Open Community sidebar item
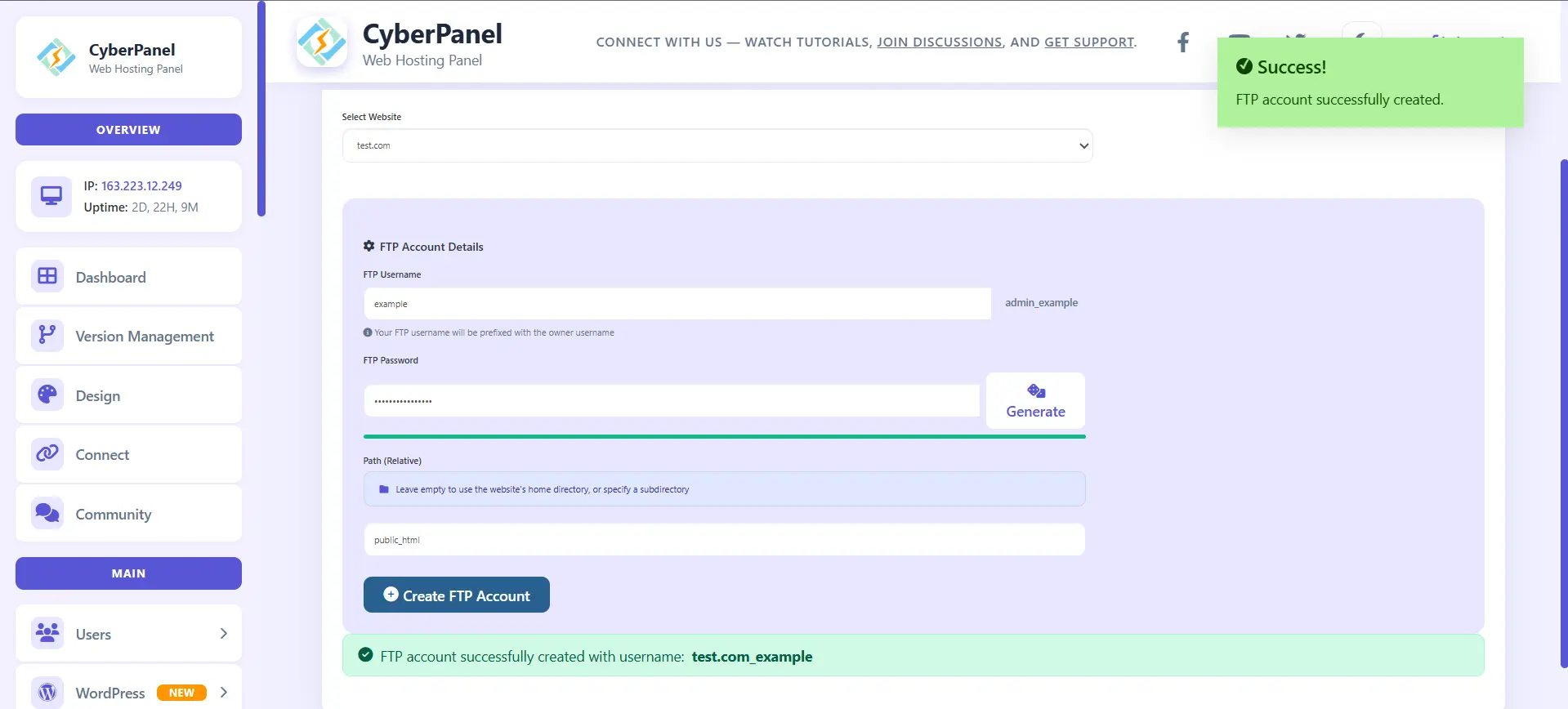The image size is (1568, 709). (128, 514)
